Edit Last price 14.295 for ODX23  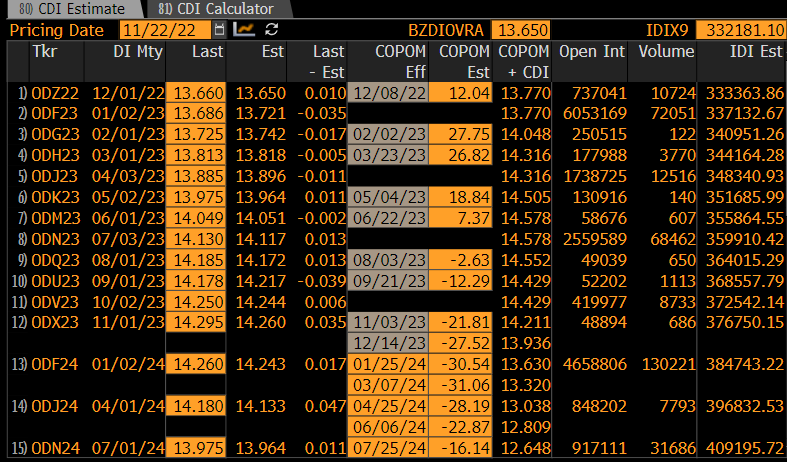(x=196, y=322)
